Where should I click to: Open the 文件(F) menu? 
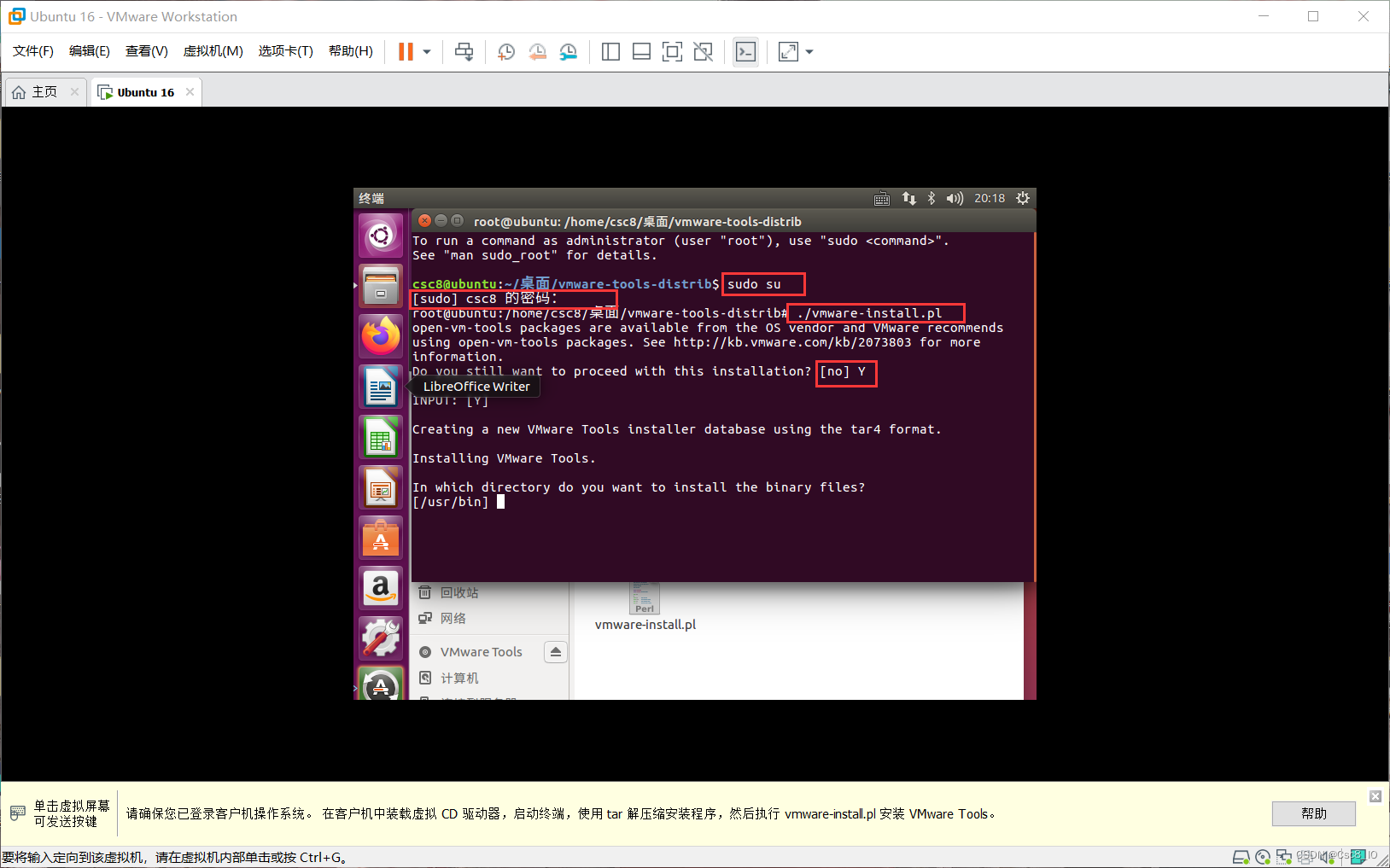coord(33,51)
